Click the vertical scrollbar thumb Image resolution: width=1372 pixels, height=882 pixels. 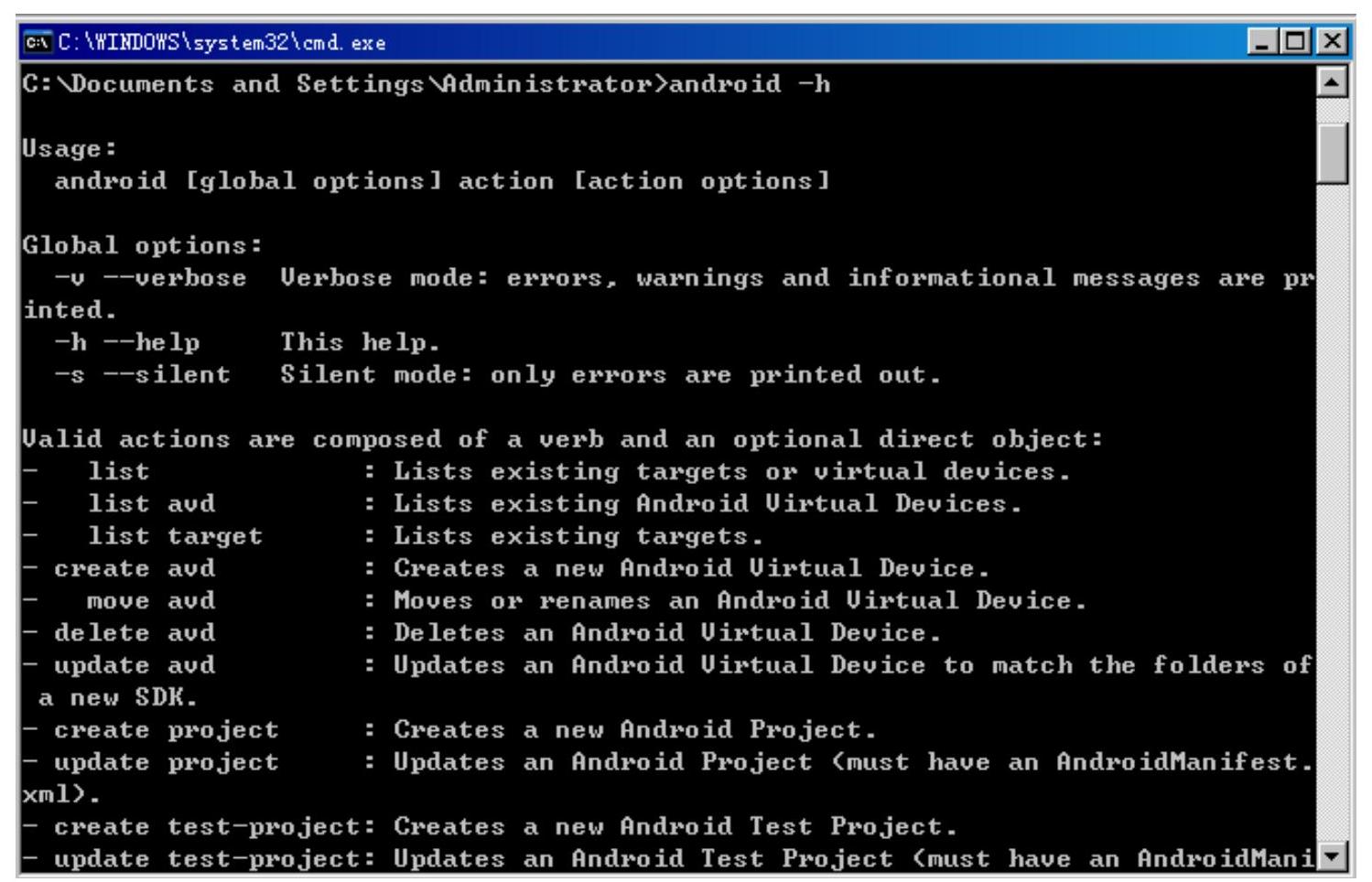(1332, 153)
